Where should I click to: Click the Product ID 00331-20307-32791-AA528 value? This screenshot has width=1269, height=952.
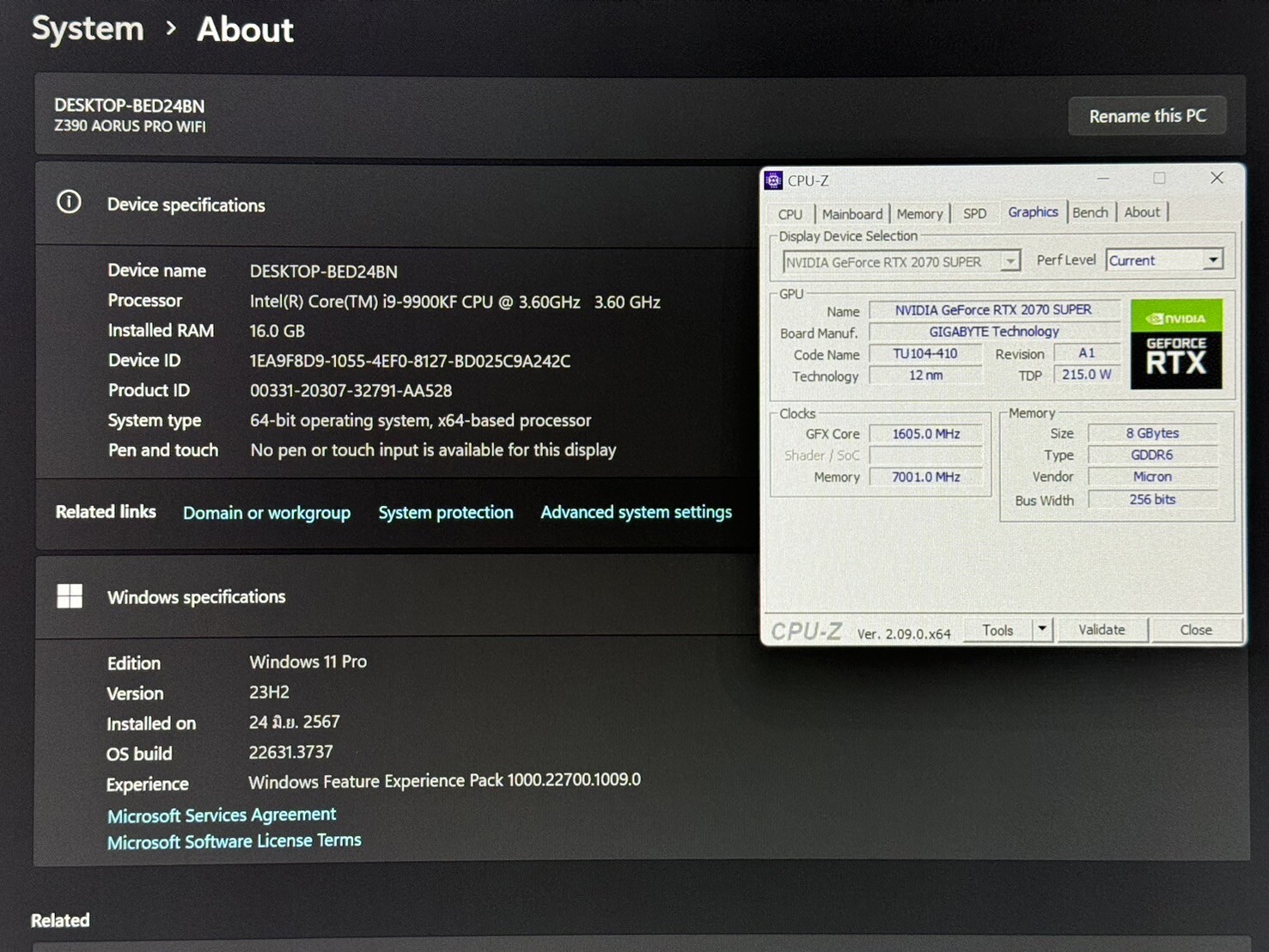pos(351,391)
